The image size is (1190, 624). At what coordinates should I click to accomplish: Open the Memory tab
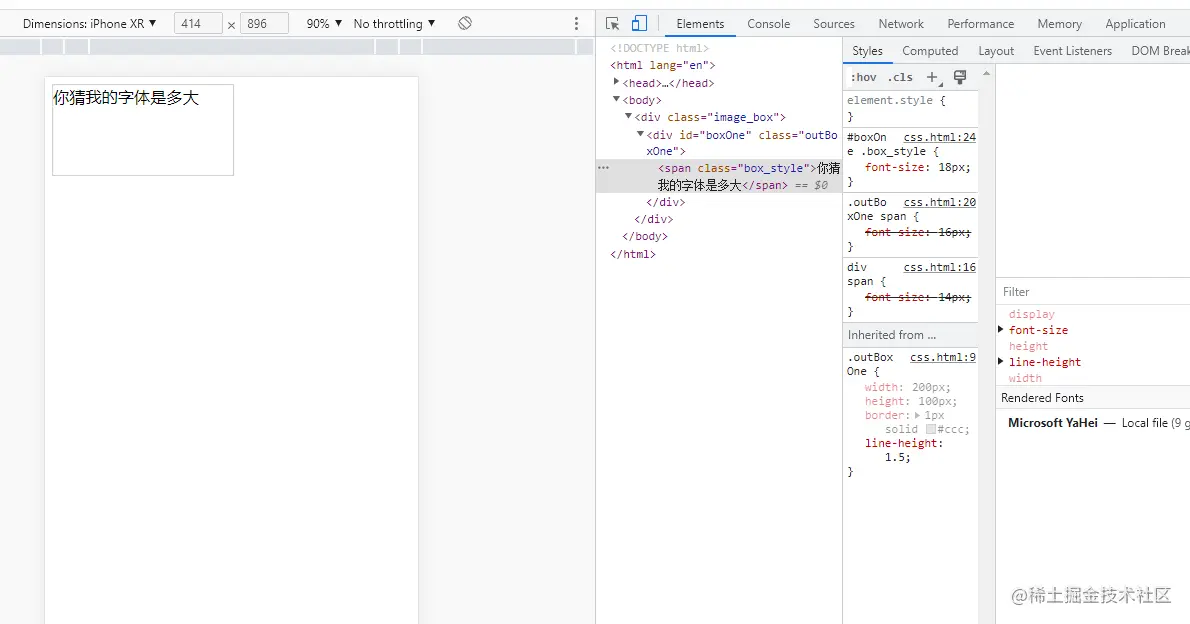point(1059,24)
